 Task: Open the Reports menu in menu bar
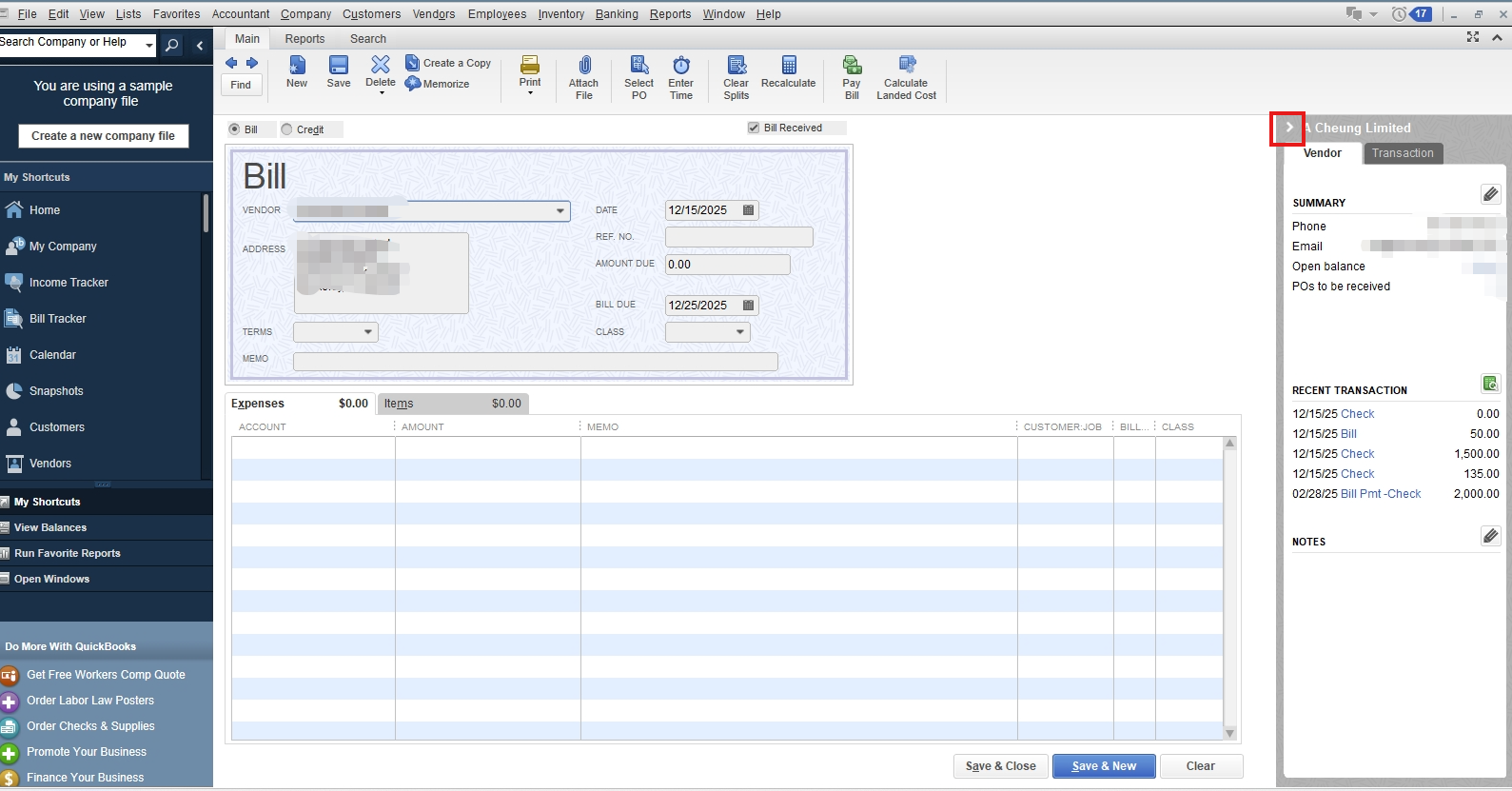[670, 13]
